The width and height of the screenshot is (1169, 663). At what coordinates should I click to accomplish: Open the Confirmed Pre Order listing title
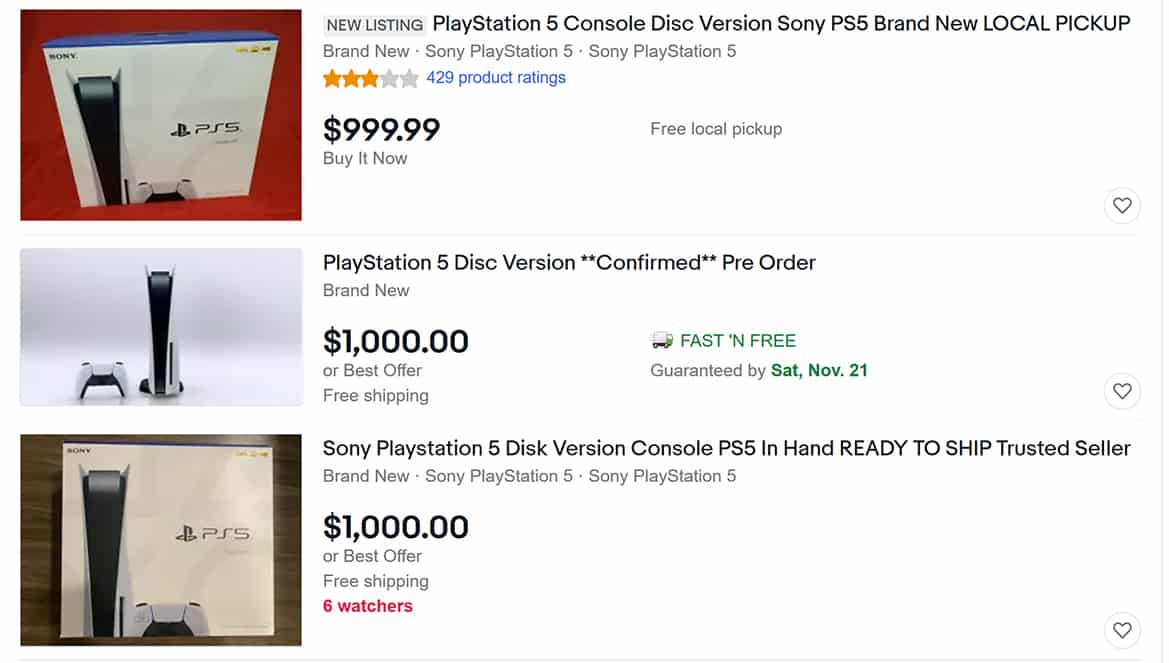pos(568,262)
